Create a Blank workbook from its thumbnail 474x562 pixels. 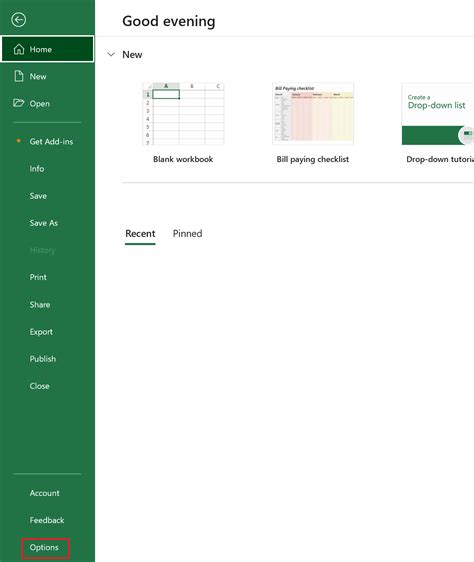click(x=183, y=114)
